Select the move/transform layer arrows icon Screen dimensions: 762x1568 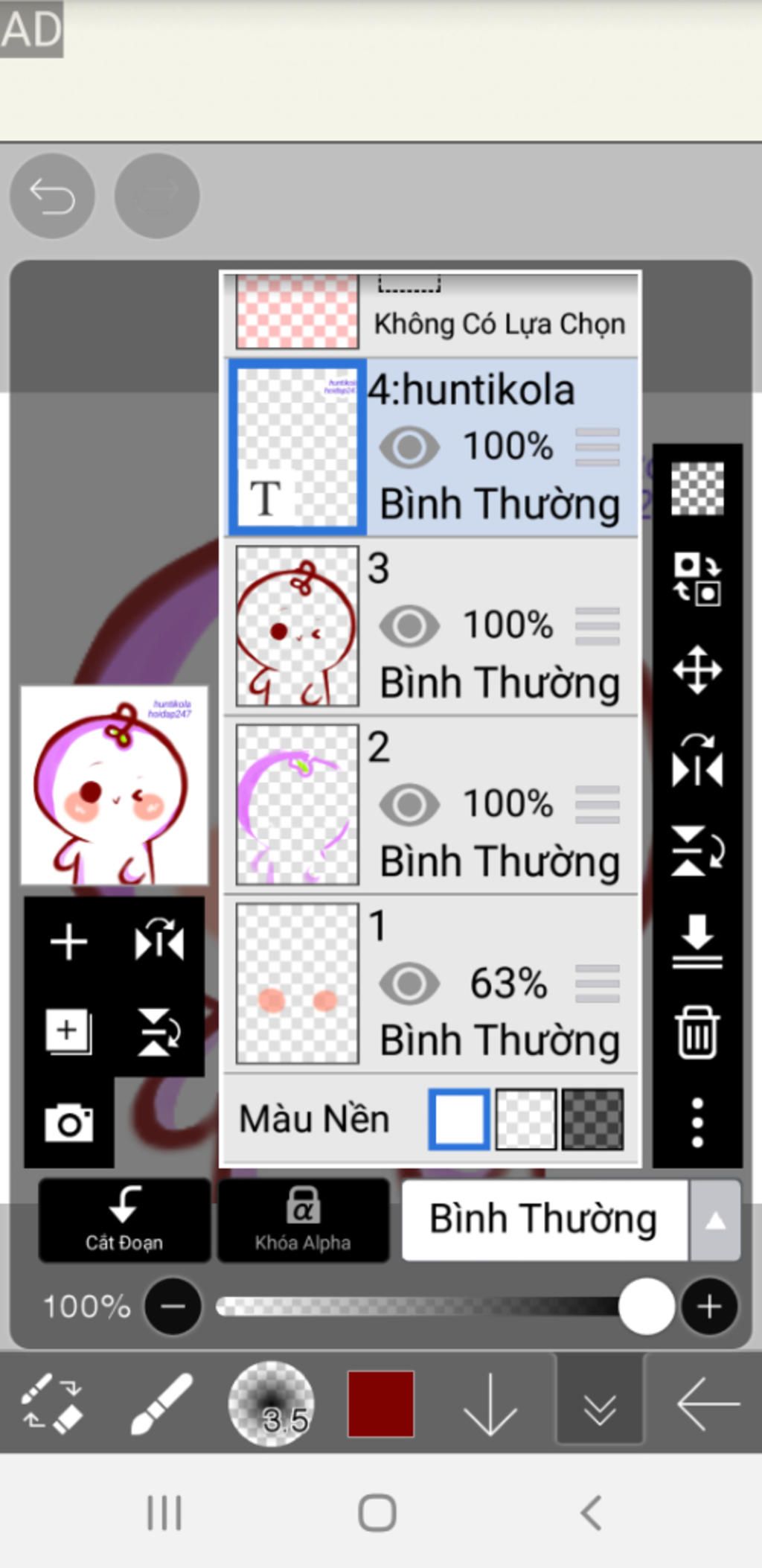click(x=697, y=670)
